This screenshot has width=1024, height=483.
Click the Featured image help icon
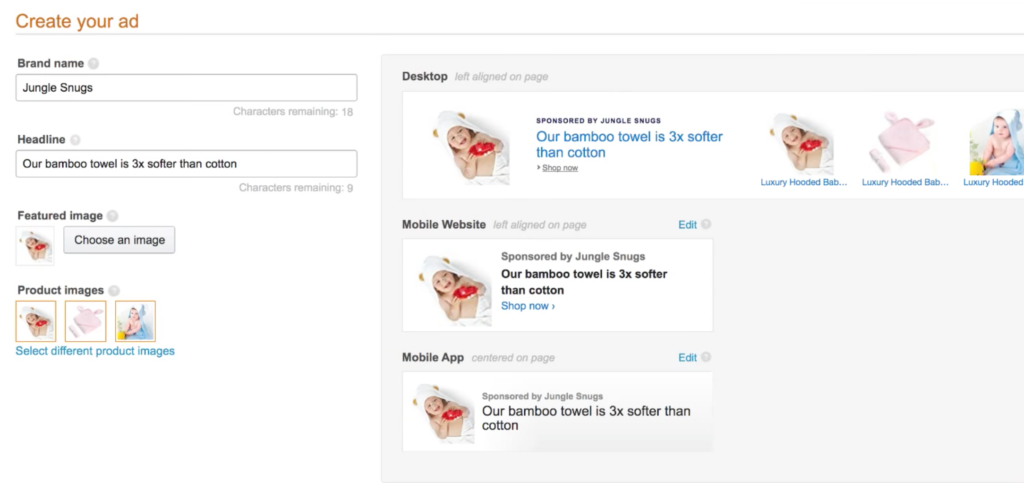(112, 216)
